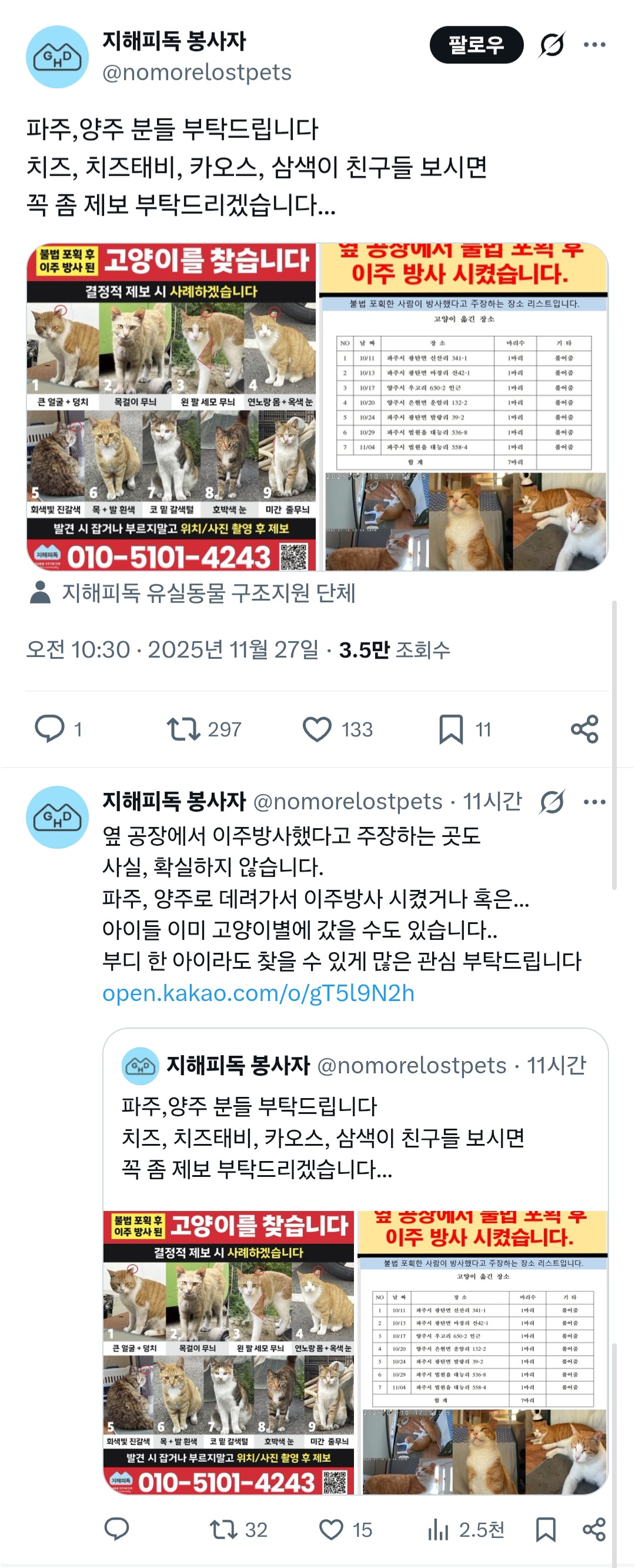This screenshot has width=635, height=1568.
Task: View analytics showing 2.5천 views
Action: (466, 1529)
